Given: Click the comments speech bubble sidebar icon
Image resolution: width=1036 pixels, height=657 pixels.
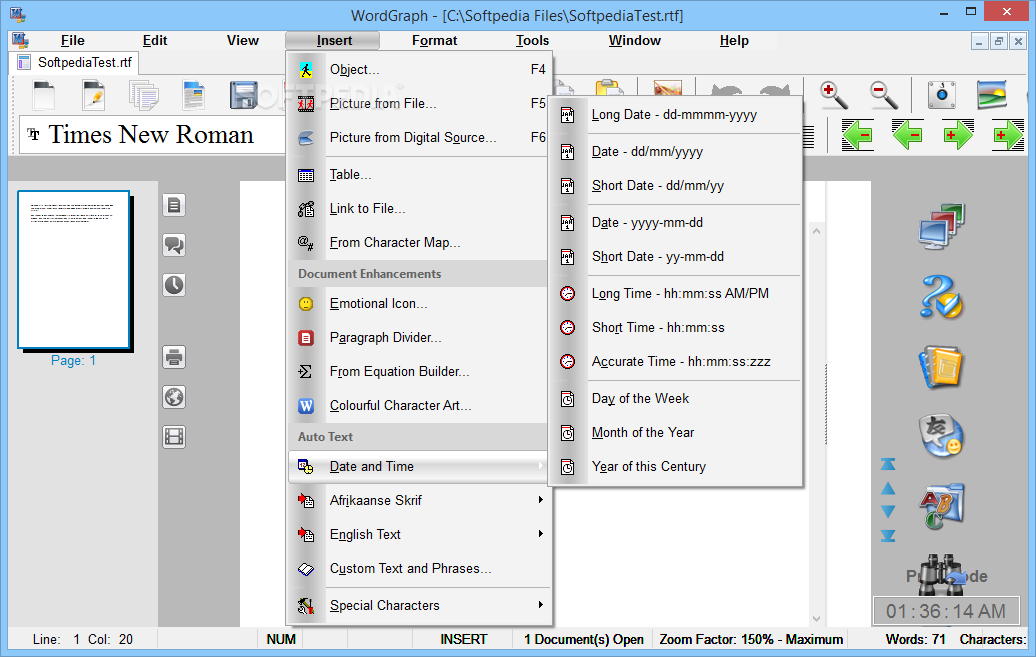Looking at the screenshot, I should pyautogui.click(x=174, y=245).
